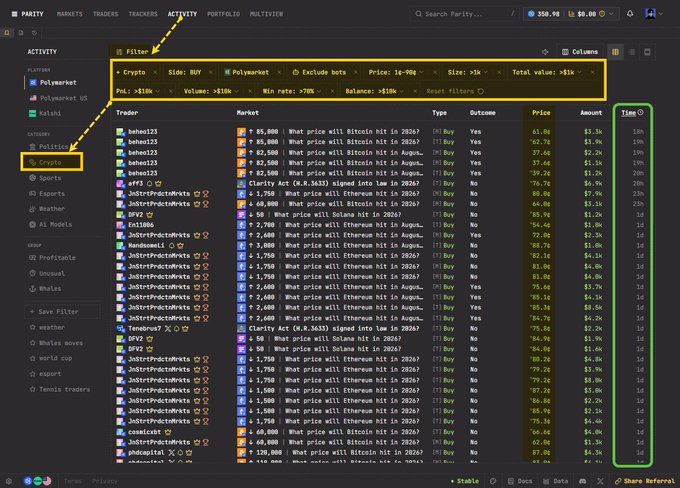Image resolution: width=680 pixels, height=488 pixels.
Task: Click the document icon below the top nav
Action: (x=20, y=33)
